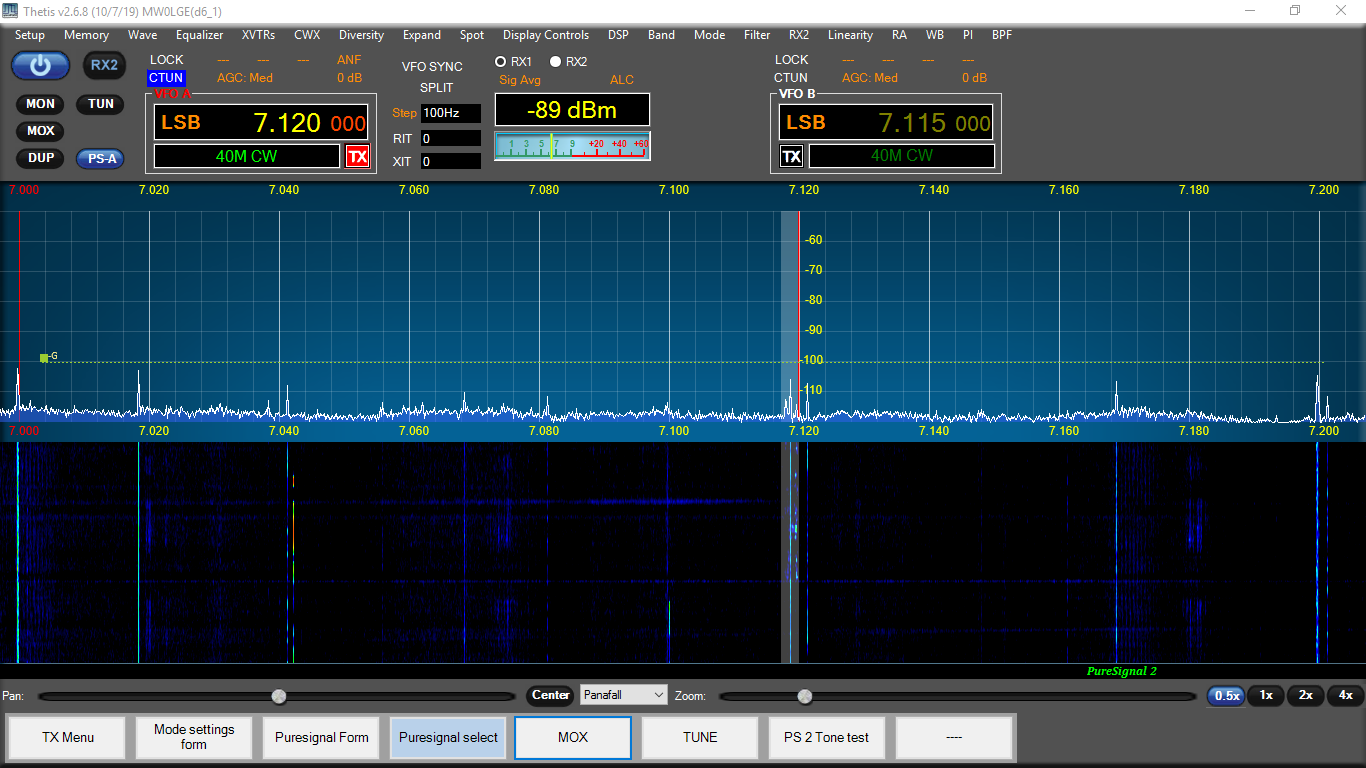The width and height of the screenshot is (1366, 768).
Task: Toggle the RX2 receiver button
Action: 104,66
